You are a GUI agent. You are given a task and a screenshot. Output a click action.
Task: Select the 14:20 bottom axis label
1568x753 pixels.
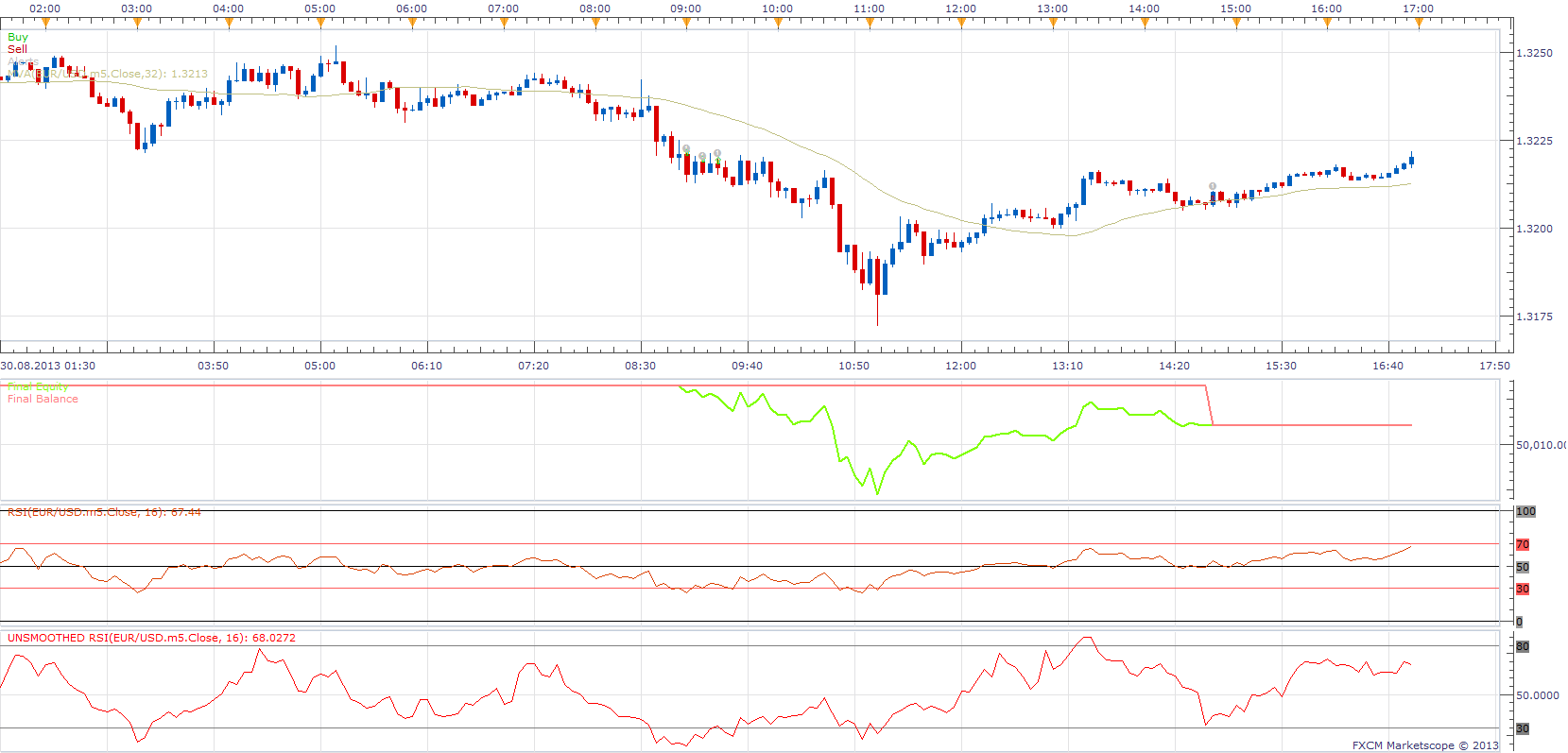[1175, 366]
